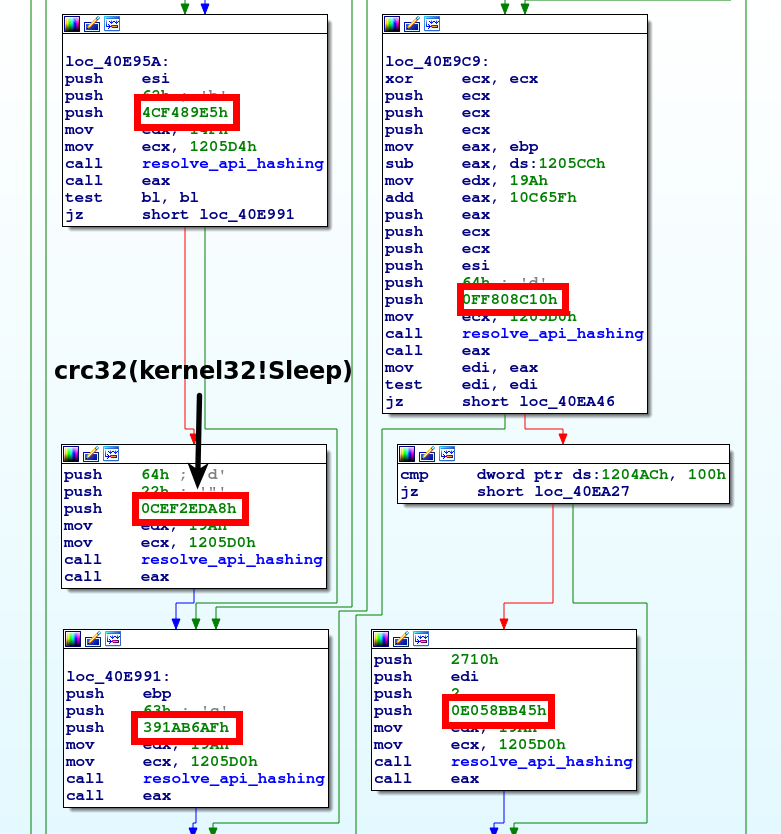Select 'push ebp' in loc_40E991 block
This screenshot has height=834, width=781.
119,694
